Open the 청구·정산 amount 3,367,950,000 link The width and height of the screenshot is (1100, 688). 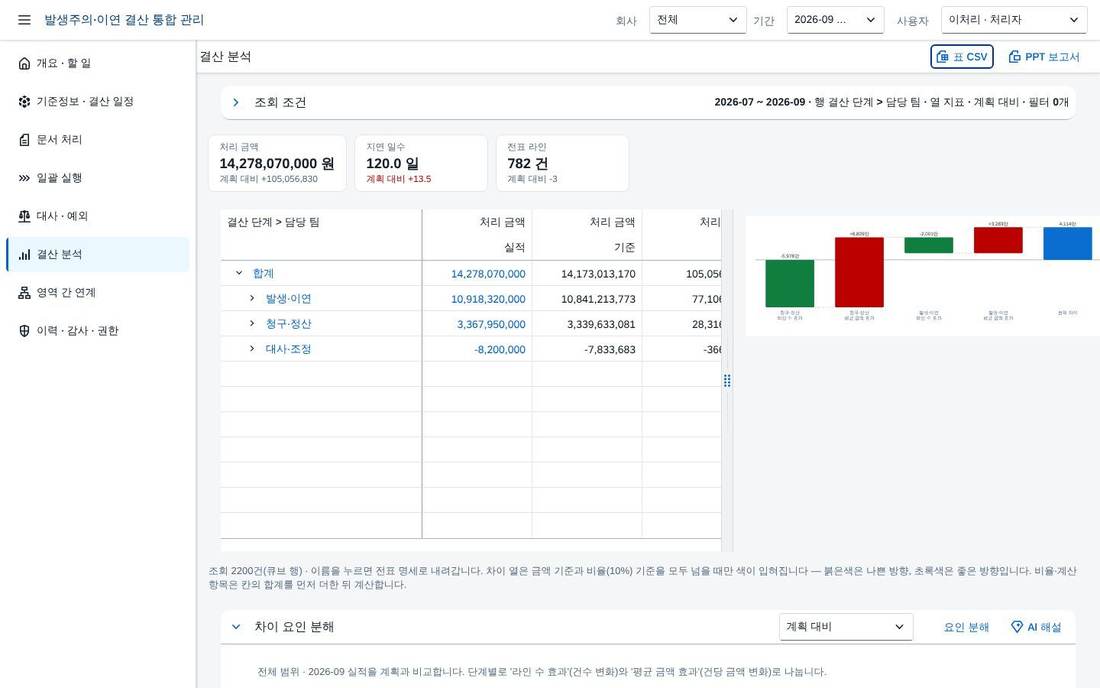[x=491, y=324]
